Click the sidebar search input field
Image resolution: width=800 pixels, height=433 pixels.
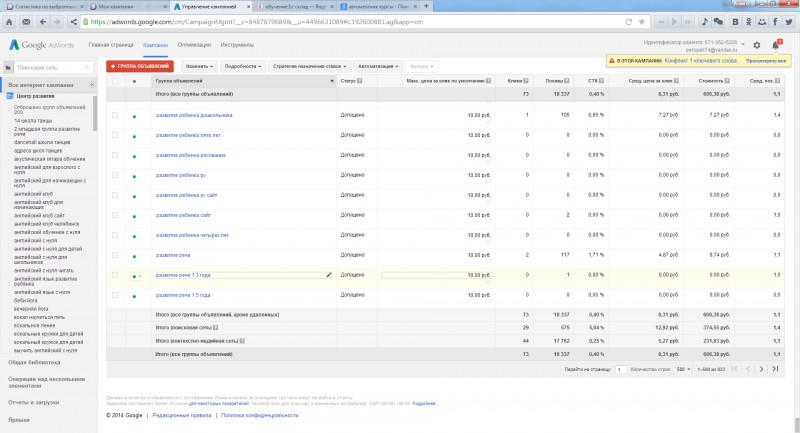[x=53, y=67]
